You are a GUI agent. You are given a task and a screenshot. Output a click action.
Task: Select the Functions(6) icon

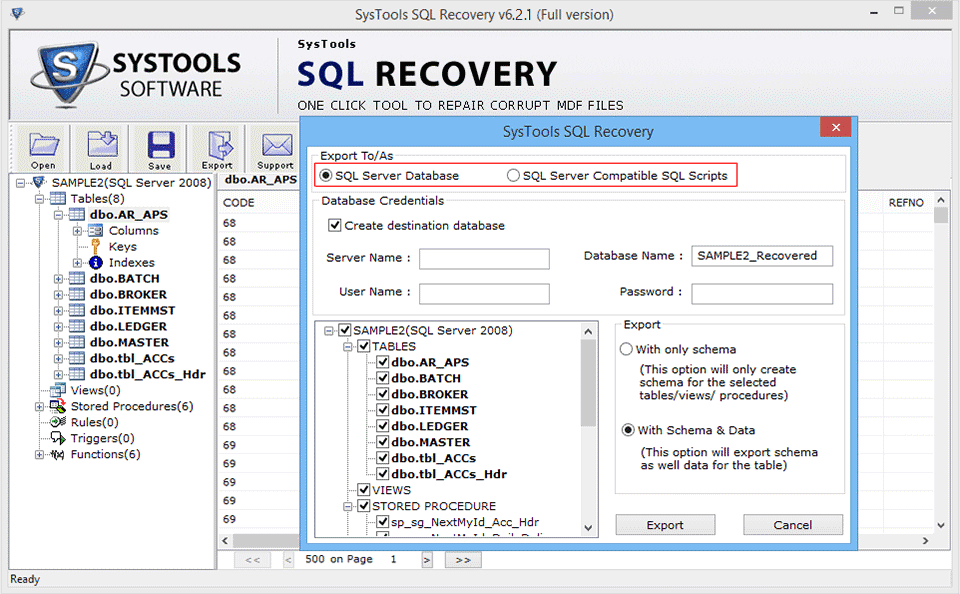tap(58, 454)
